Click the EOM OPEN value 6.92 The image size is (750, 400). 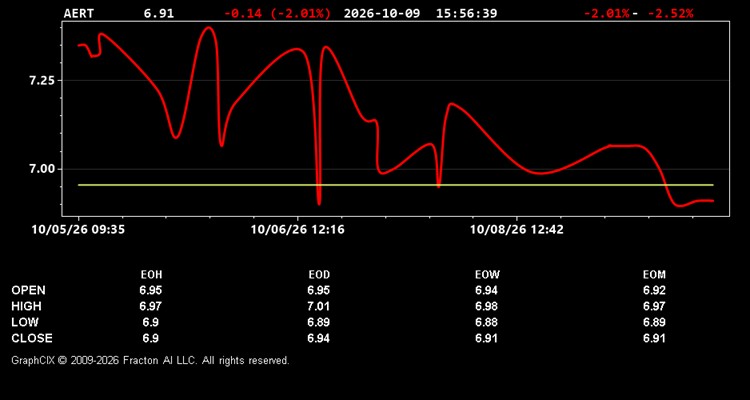pyautogui.click(x=654, y=290)
